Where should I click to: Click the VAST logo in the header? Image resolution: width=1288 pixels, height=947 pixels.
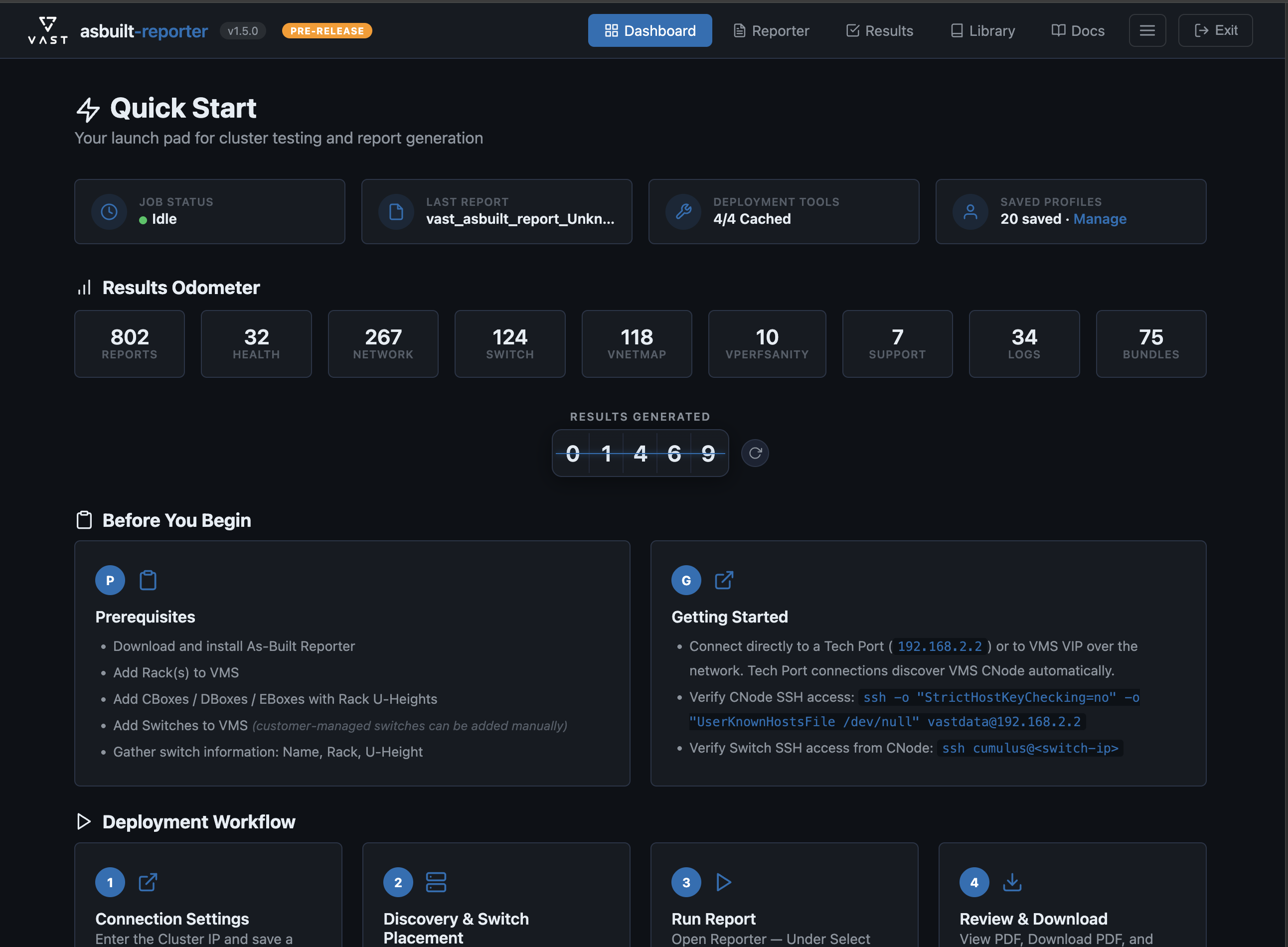coord(47,30)
